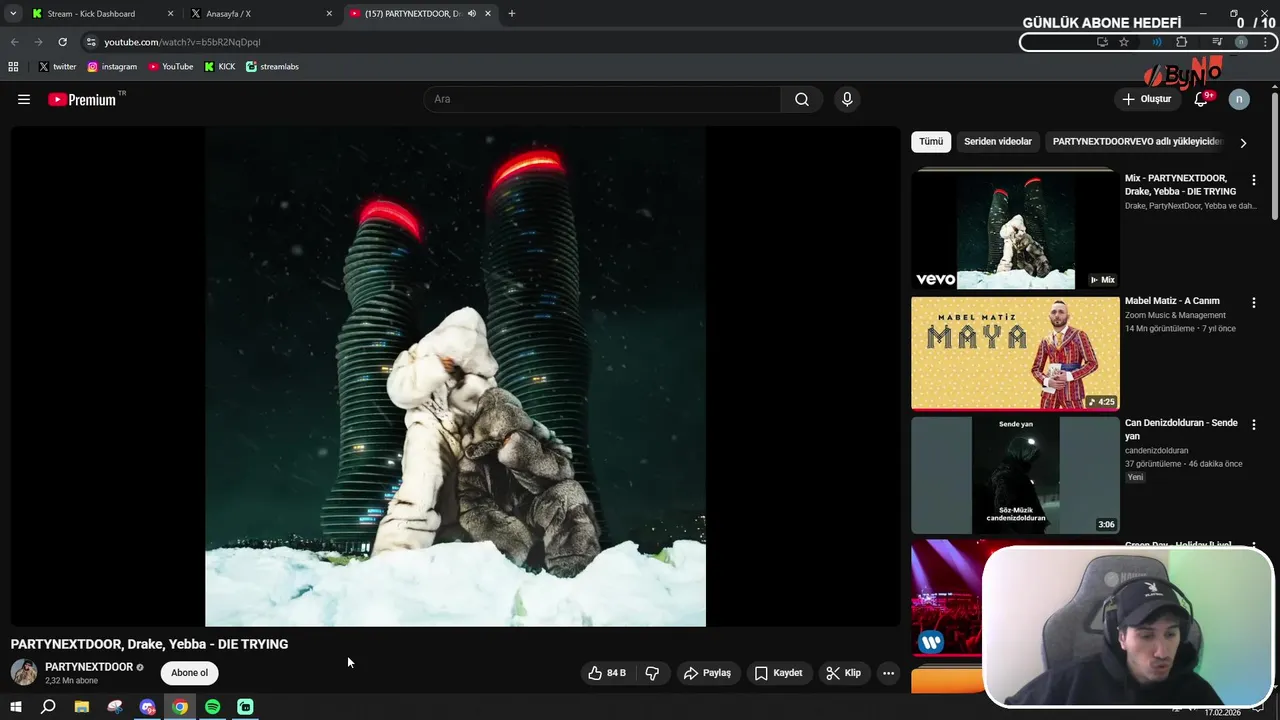This screenshot has width=1280, height=720.
Task: Open Chrome from the taskbar
Action: coord(180,707)
